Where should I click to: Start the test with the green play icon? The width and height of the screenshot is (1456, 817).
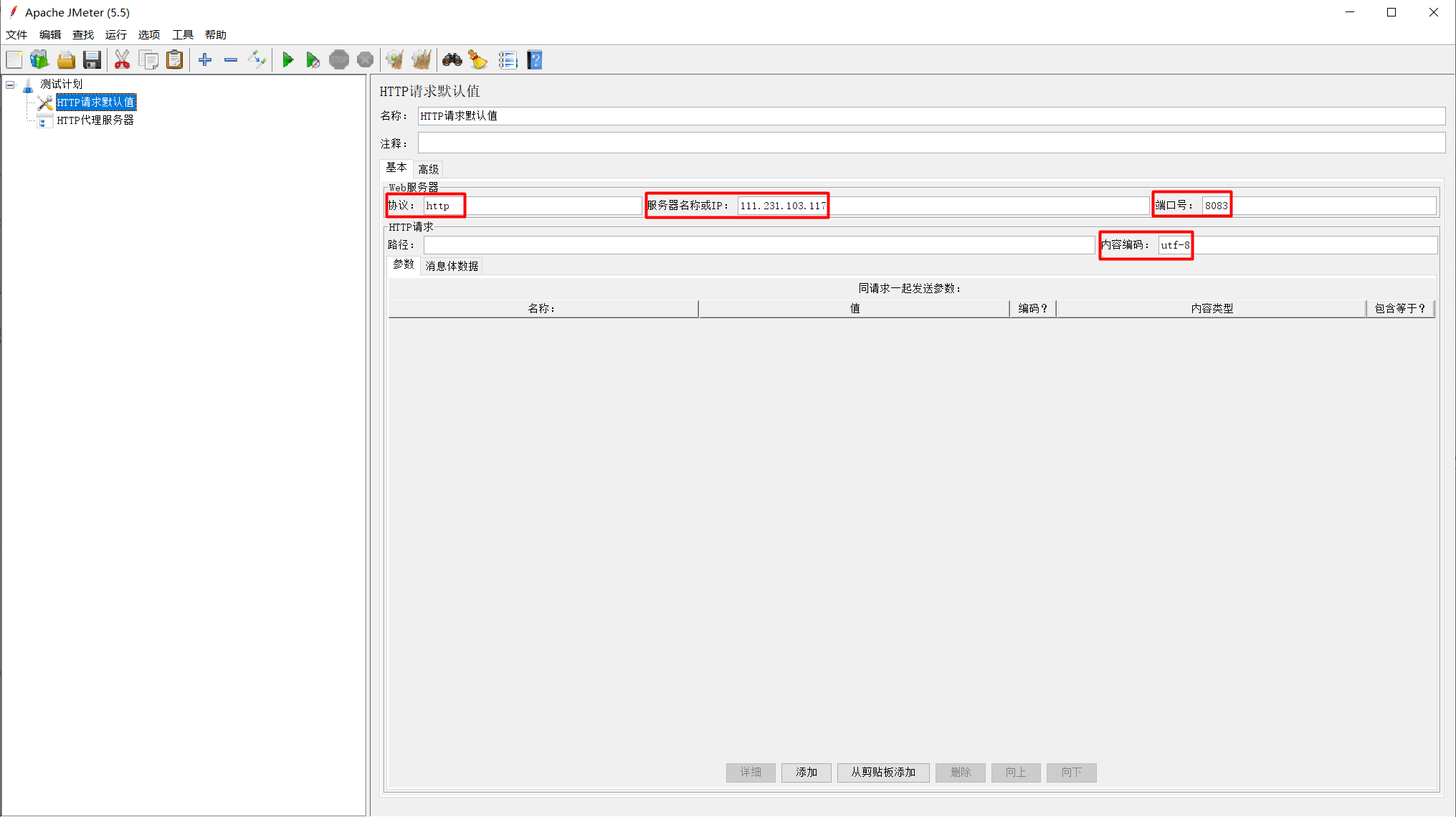287,60
